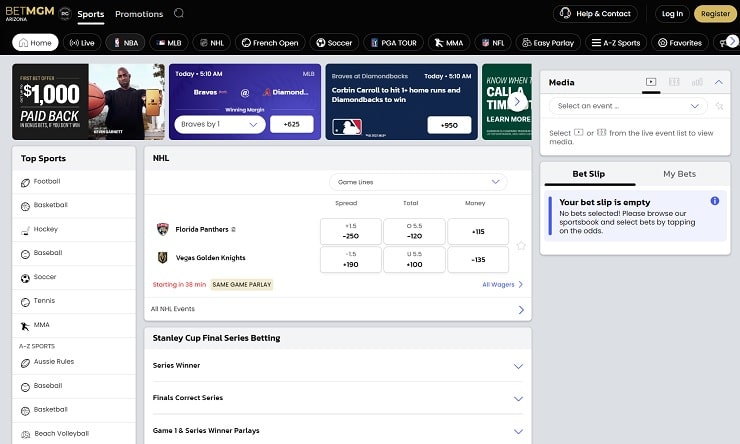The width and height of the screenshot is (740, 444).
Task: Click the Soccer ball sidebar icon
Action: coord(25,278)
